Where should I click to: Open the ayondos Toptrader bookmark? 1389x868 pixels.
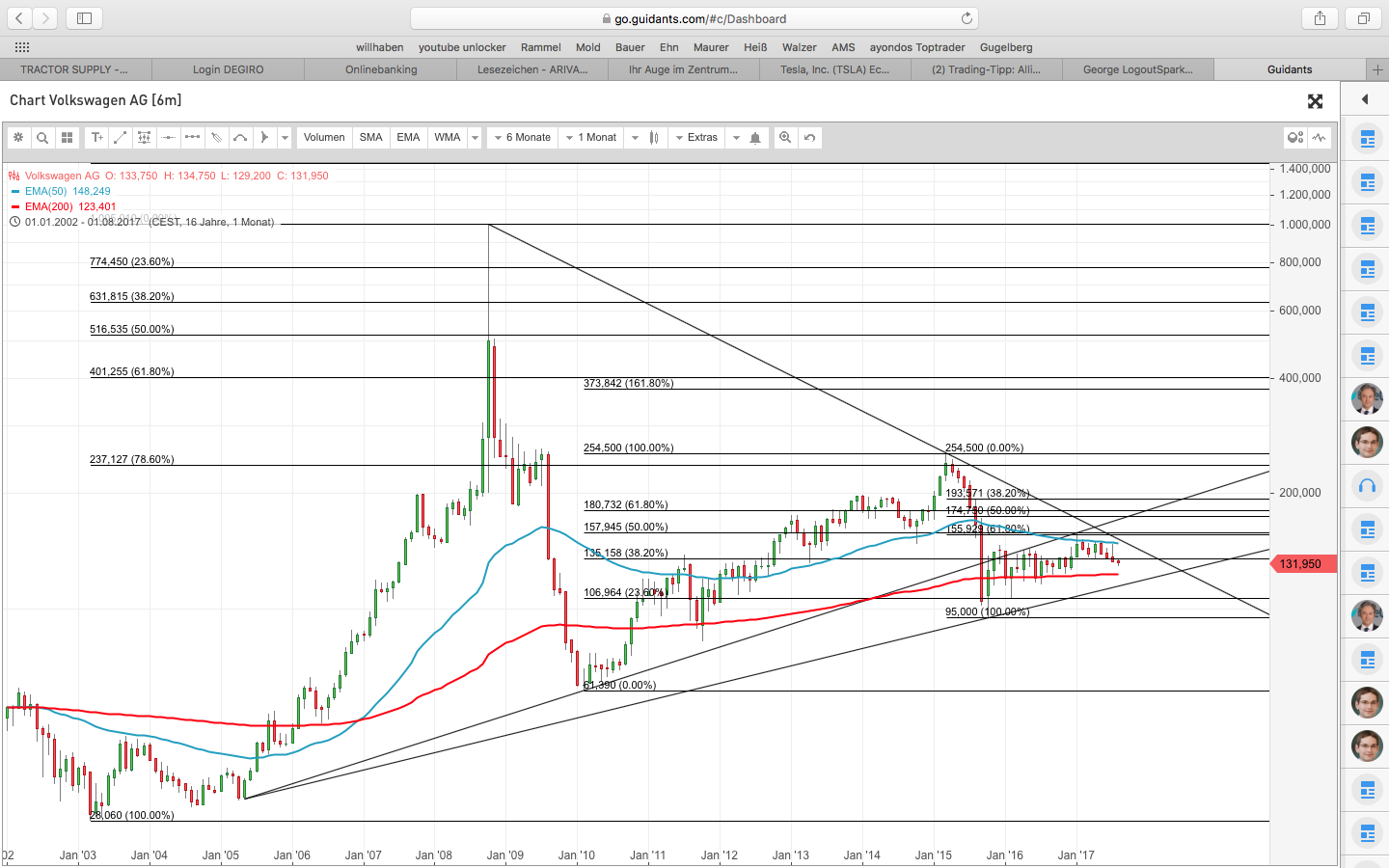pos(917,47)
